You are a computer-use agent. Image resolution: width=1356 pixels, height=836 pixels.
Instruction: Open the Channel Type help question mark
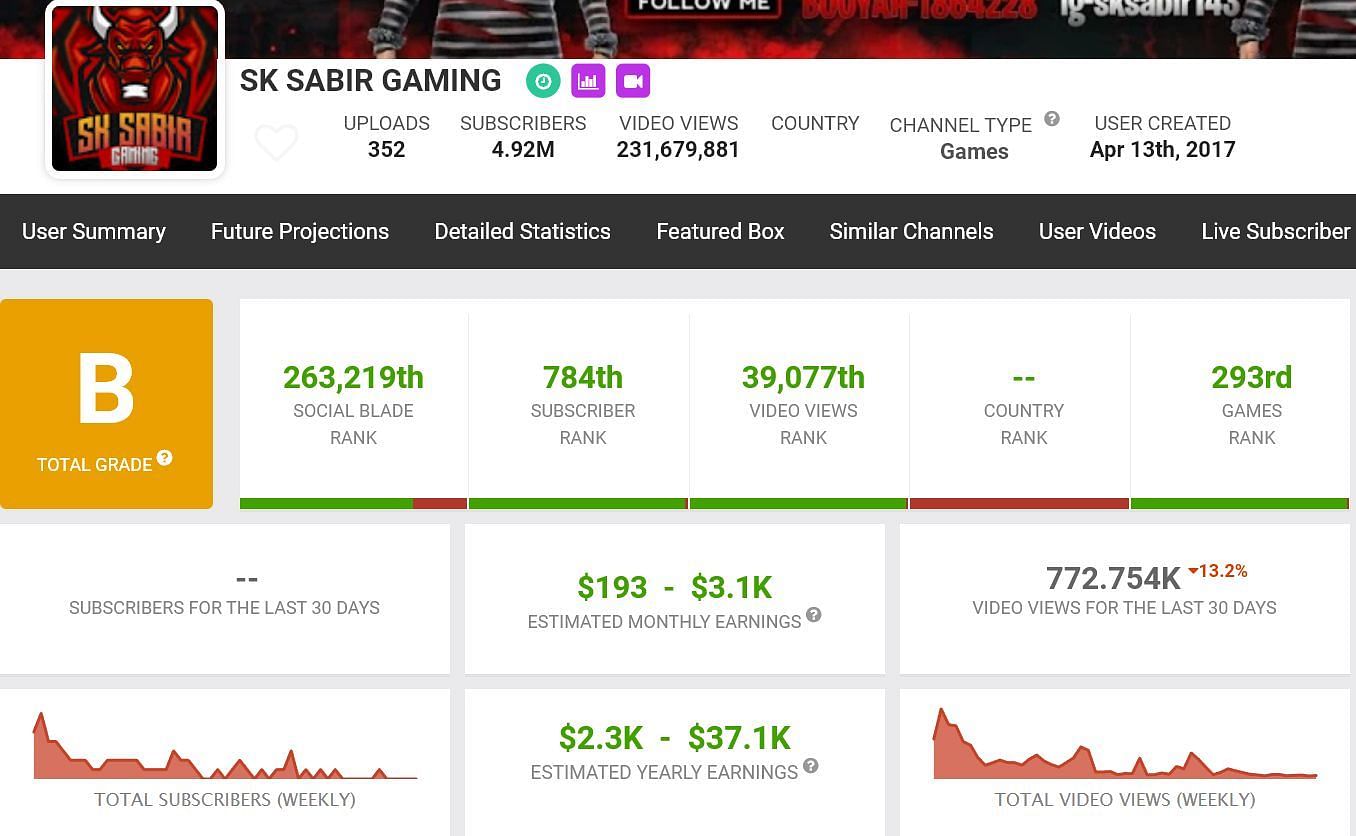pos(1052,119)
